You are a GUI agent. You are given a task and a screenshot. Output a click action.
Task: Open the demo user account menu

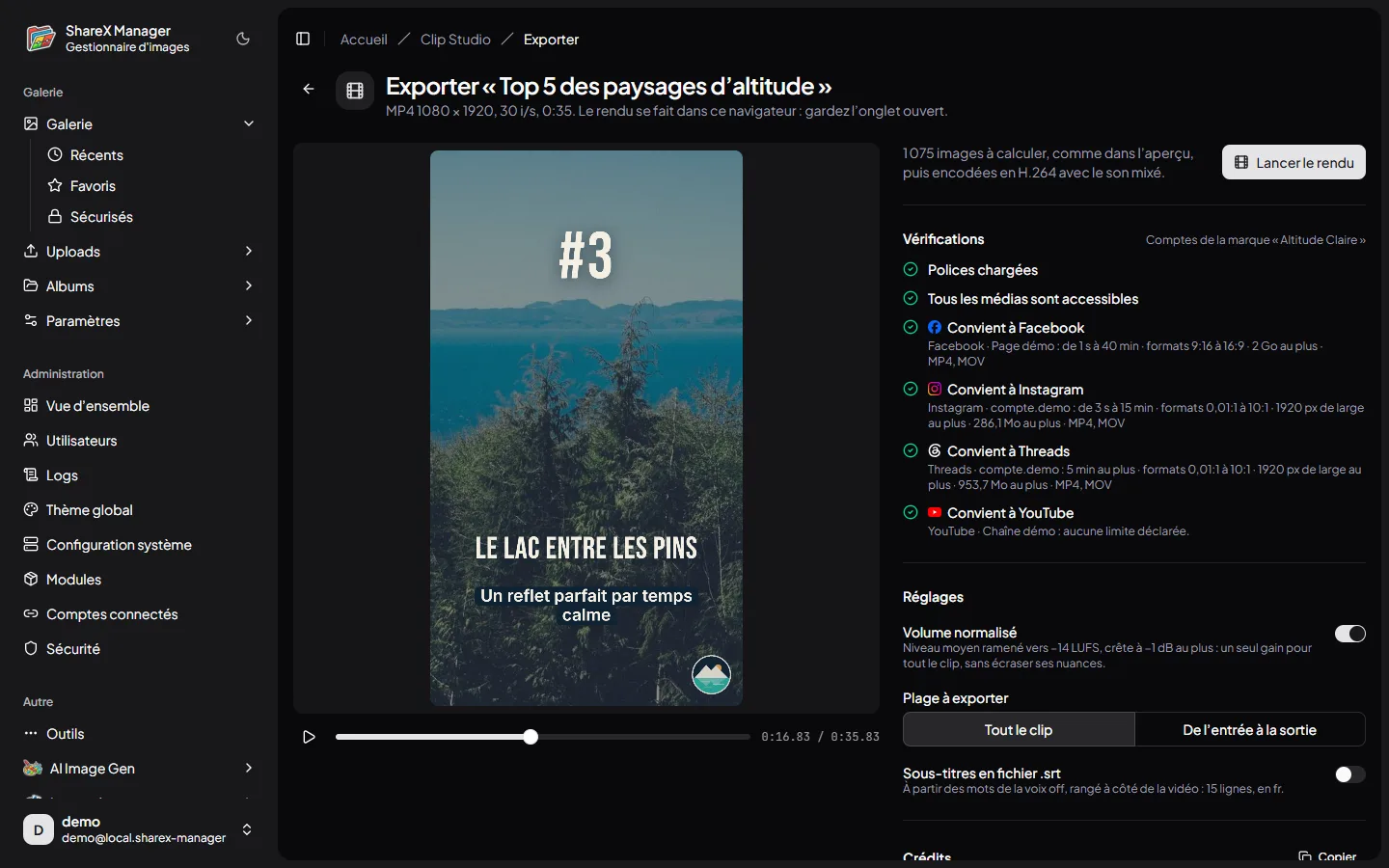click(x=139, y=829)
